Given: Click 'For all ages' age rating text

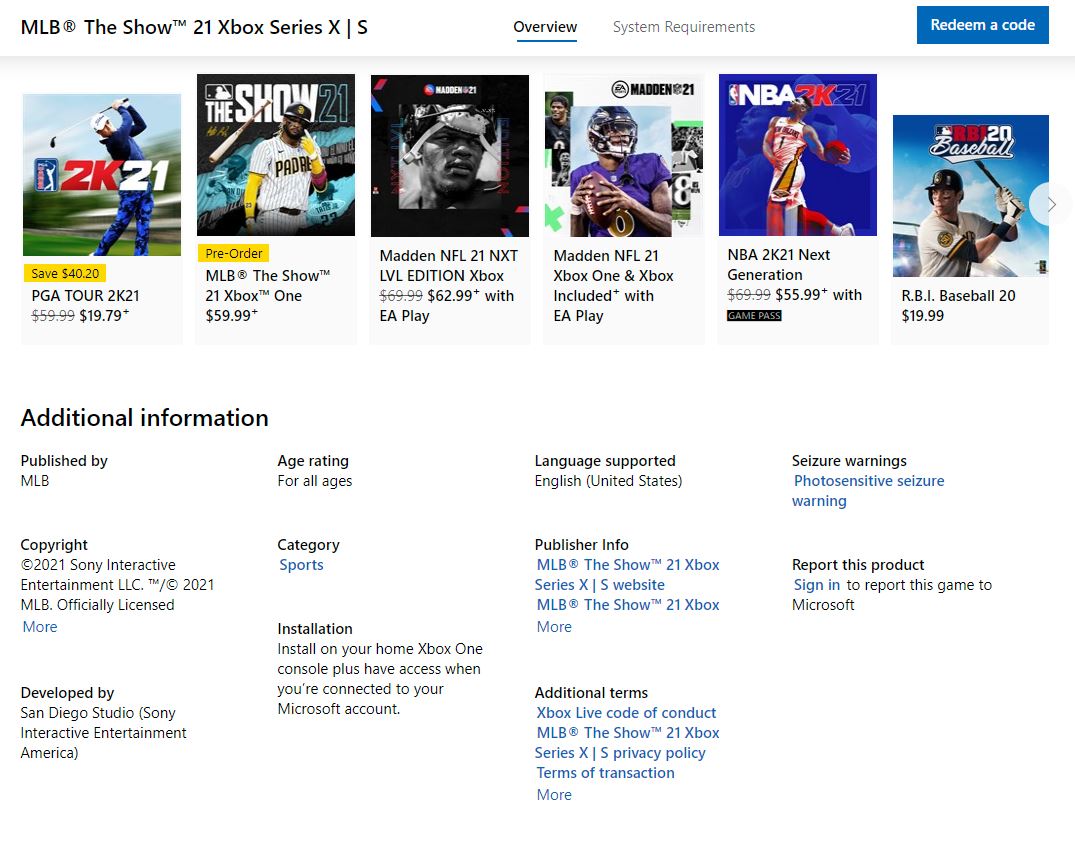Looking at the screenshot, I should tap(315, 481).
